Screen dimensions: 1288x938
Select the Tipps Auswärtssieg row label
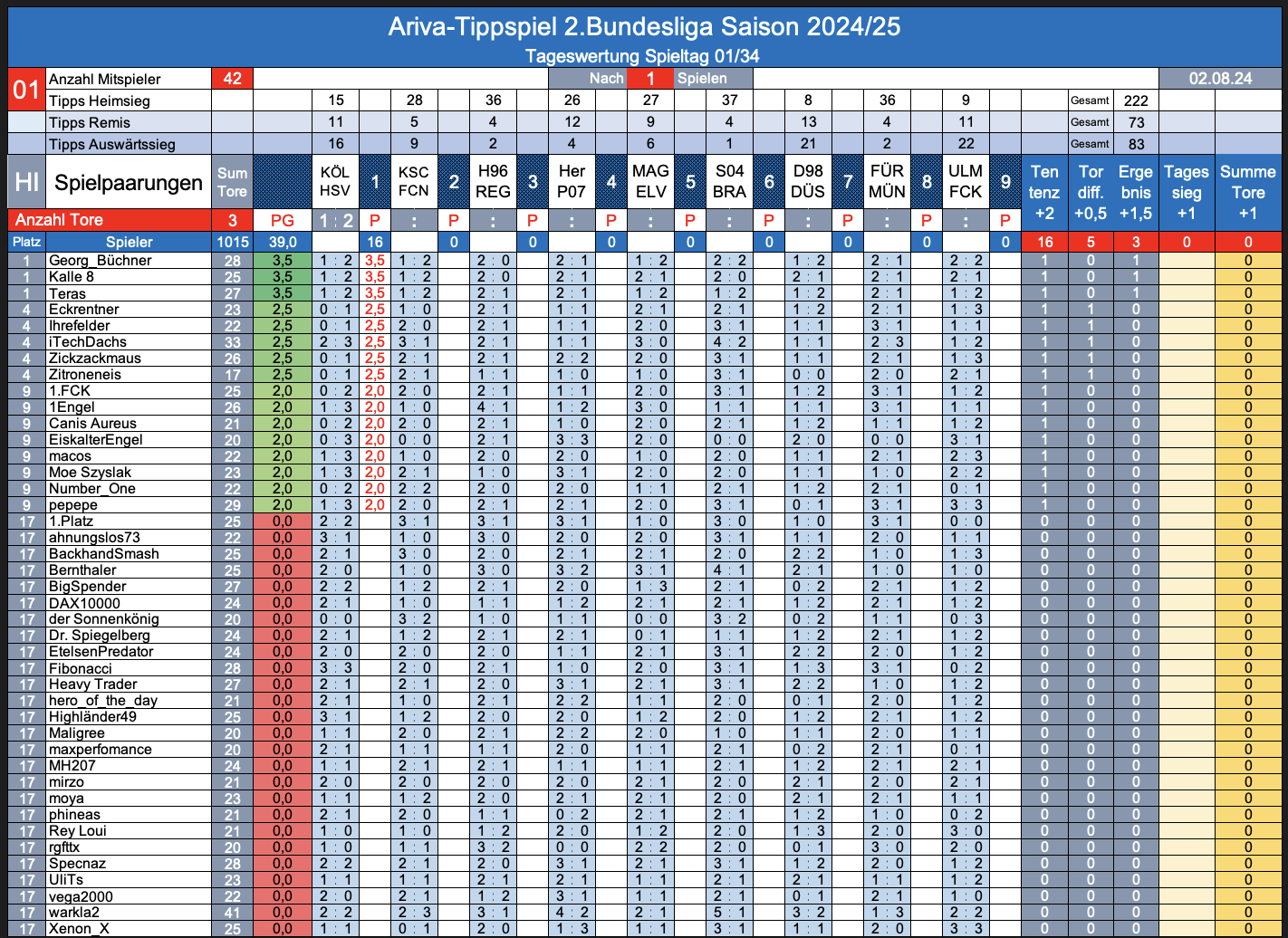(x=112, y=145)
